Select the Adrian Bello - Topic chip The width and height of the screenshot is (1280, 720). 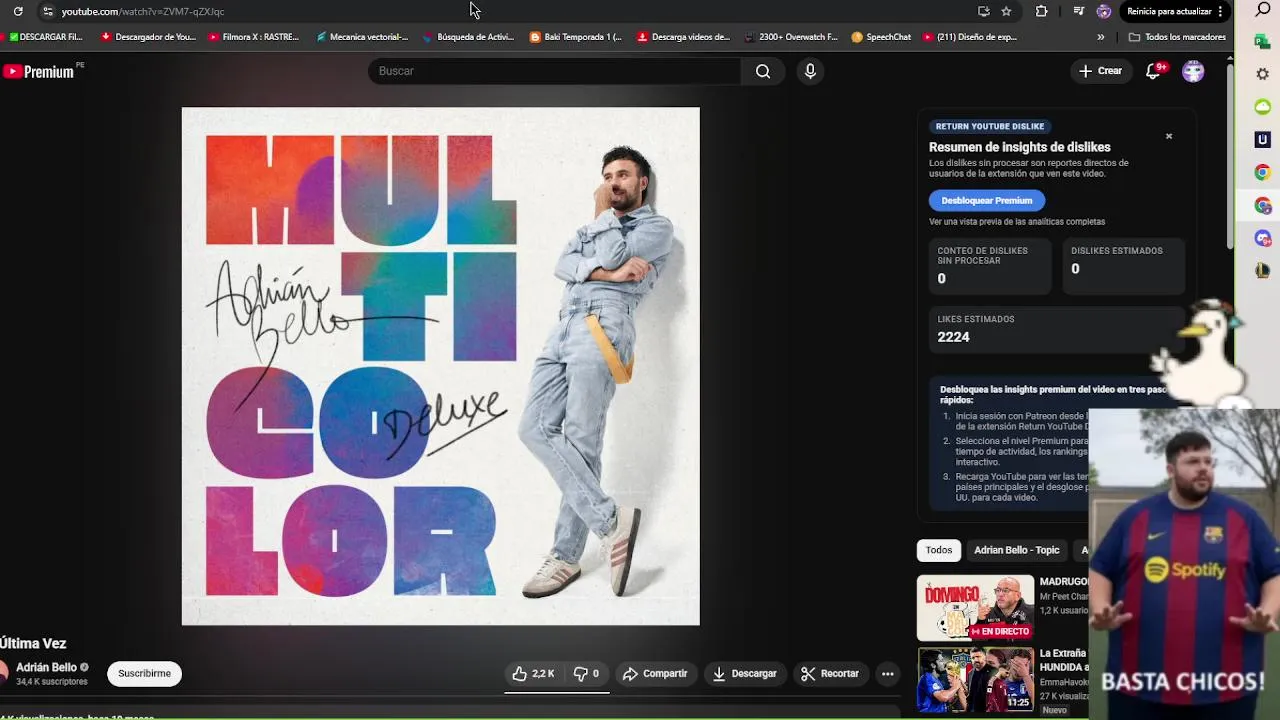tap(1016, 550)
